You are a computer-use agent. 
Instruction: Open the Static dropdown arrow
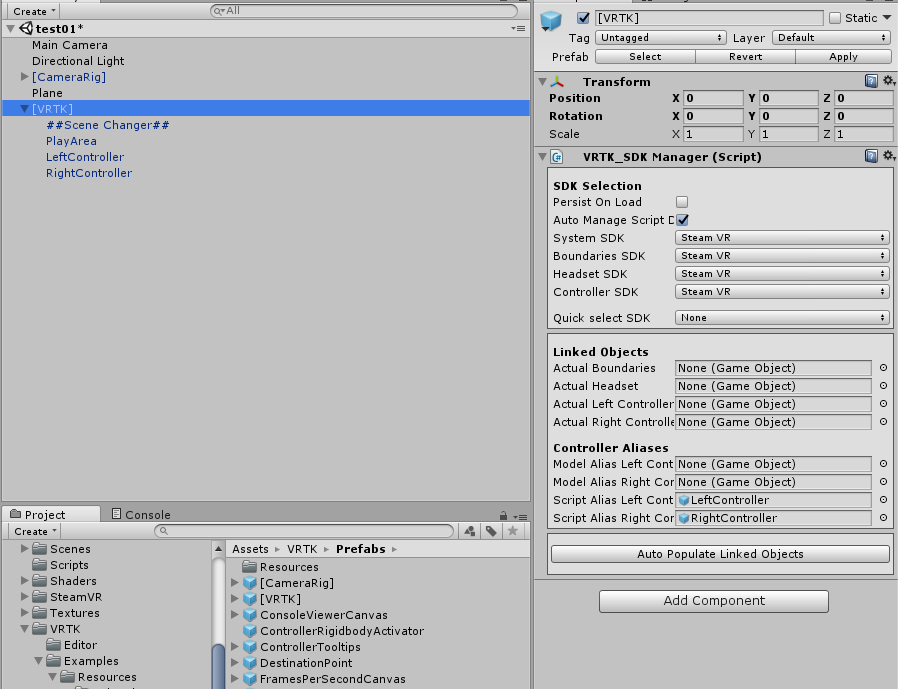coord(887,18)
